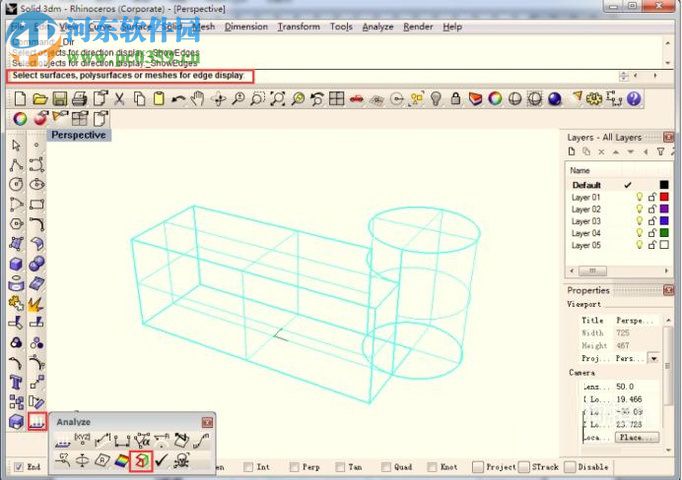The image size is (682, 480).
Task: Open Options with the gear icon
Action: click(x=594, y=99)
